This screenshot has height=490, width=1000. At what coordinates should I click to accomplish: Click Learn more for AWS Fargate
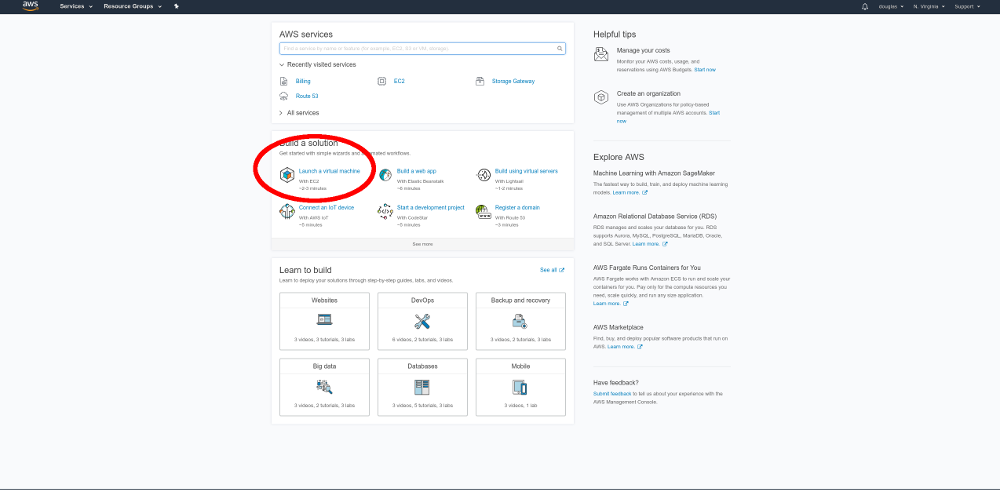tap(611, 304)
